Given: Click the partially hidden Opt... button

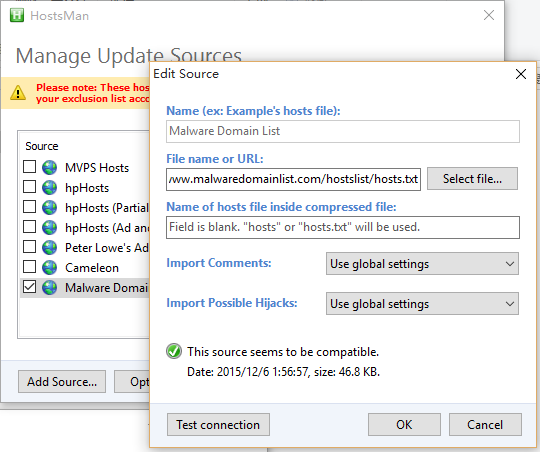Looking at the screenshot, I should point(132,382).
